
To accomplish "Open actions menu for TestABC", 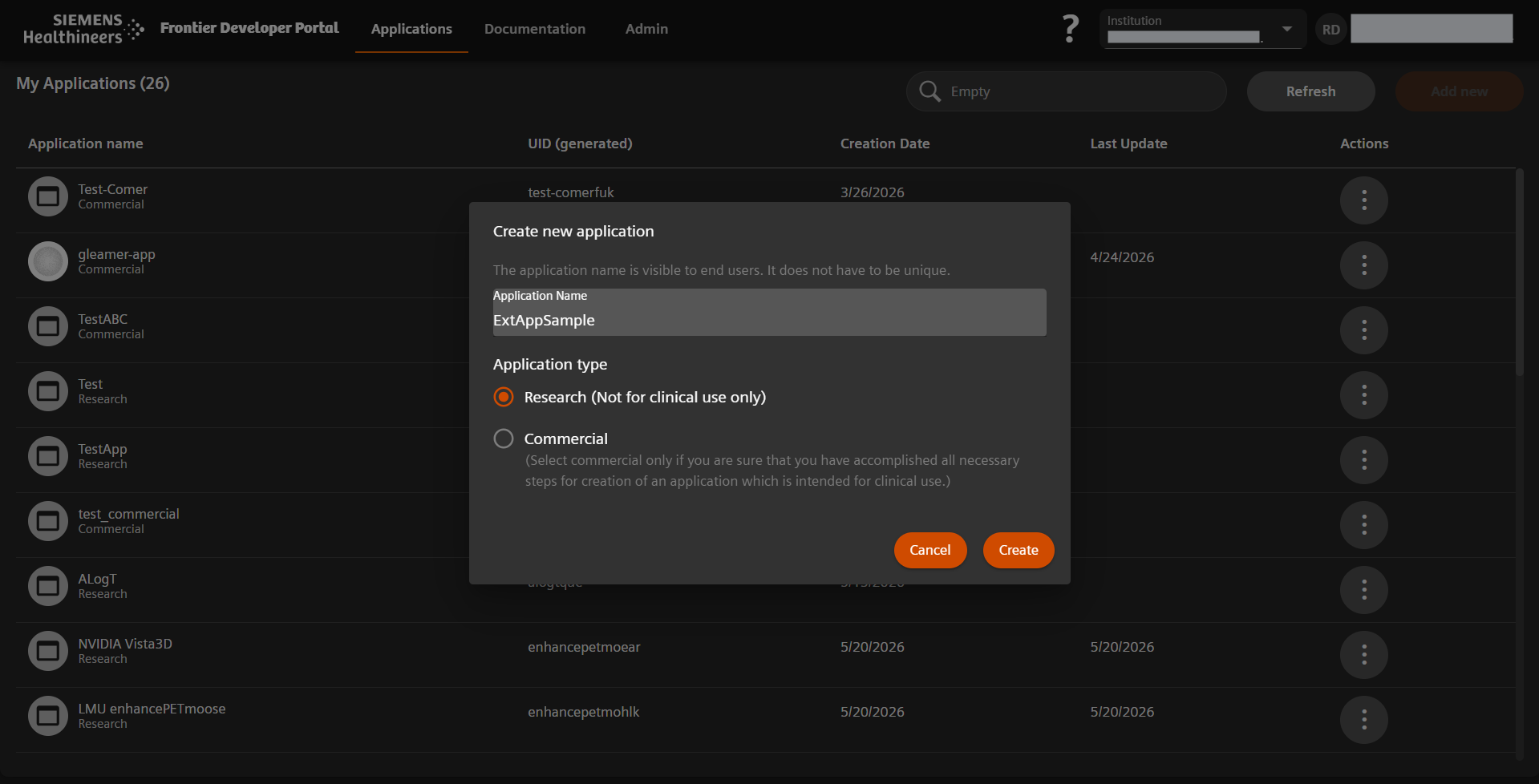I will tap(1363, 330).
